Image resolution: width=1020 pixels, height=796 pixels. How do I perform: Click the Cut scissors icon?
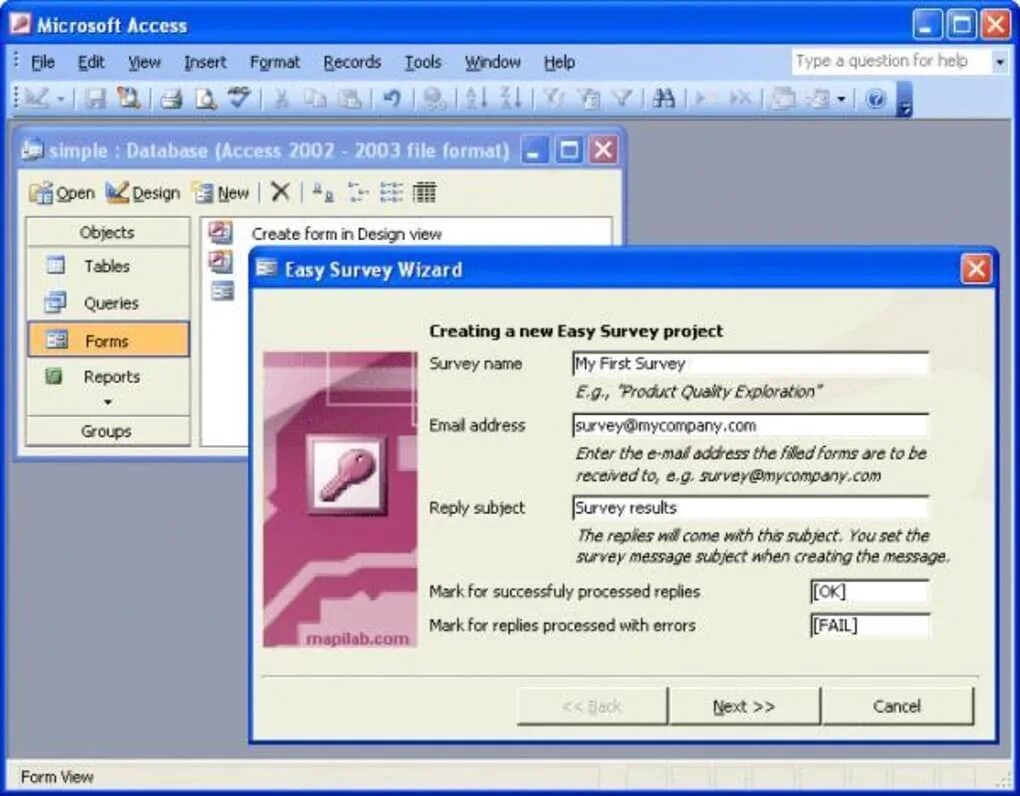282,99
